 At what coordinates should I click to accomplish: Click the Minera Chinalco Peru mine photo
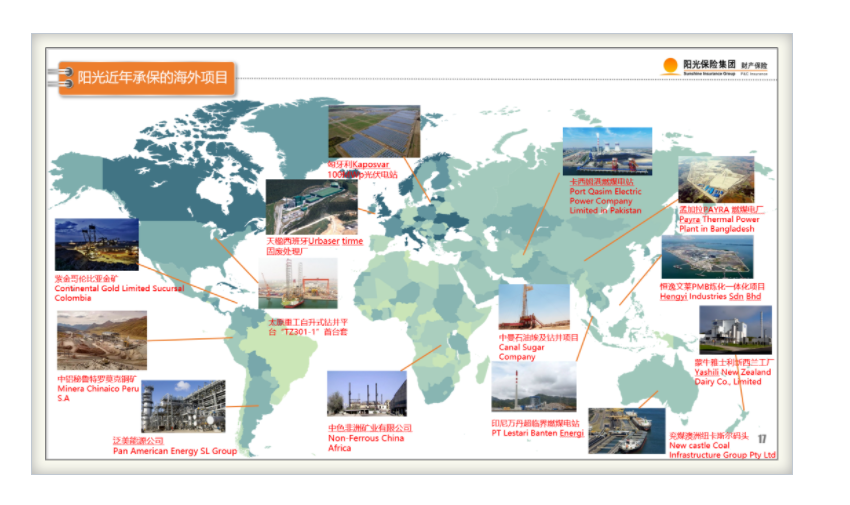point(102,340)
